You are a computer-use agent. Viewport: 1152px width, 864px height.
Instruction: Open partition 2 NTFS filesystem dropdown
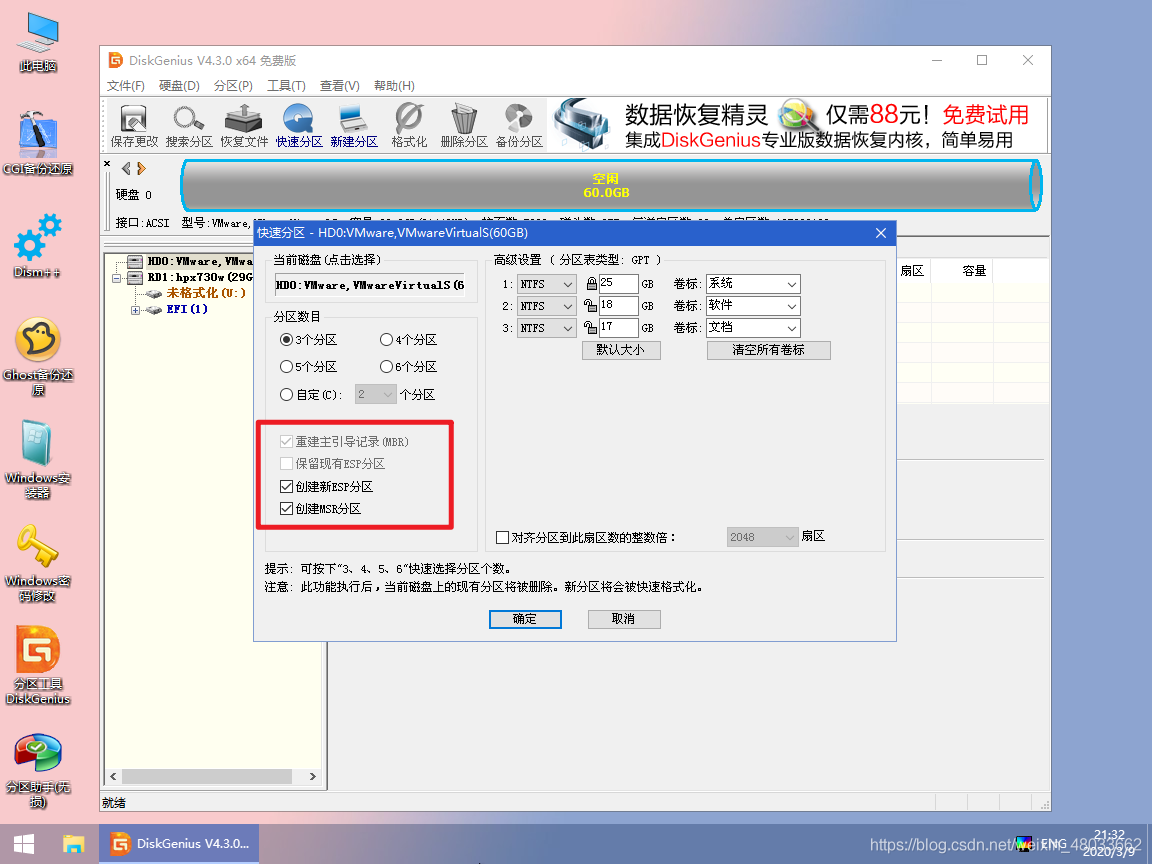547,306
